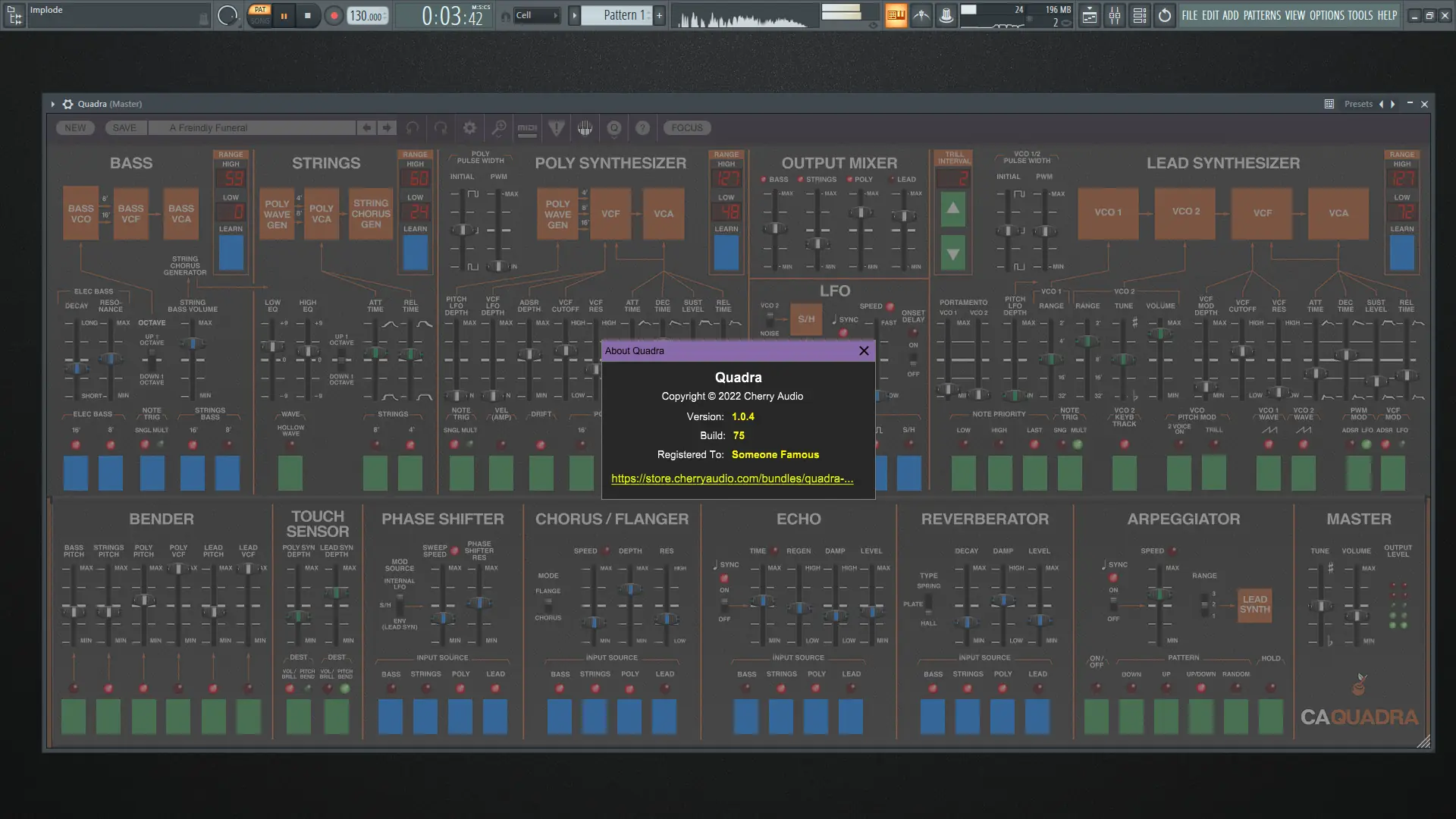The height and width of the screenshot is (819, 1456).
Task: Open the TOOLS menu
Action: (1360, 15)
